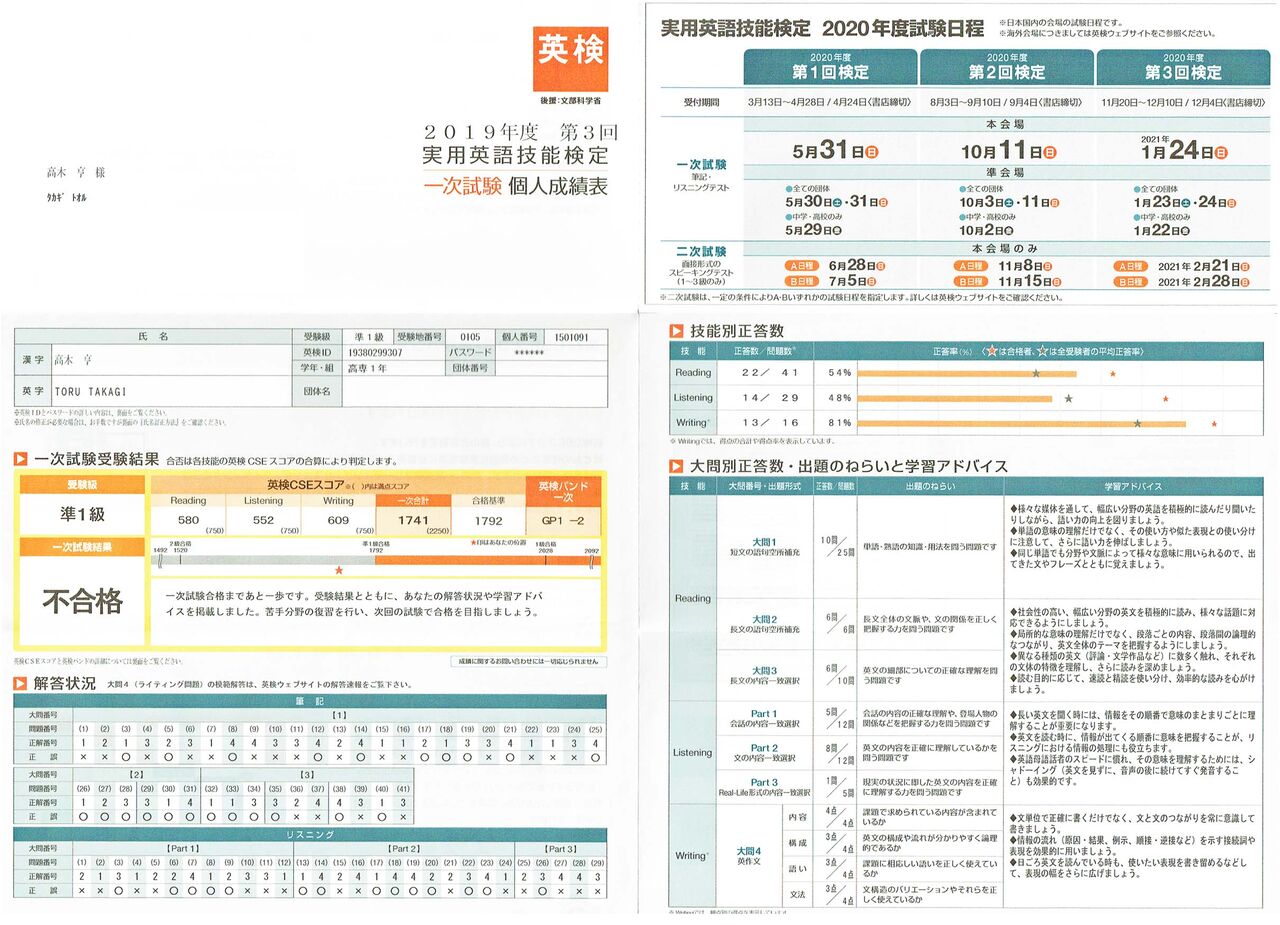Click the 81% Writing accuracy value
1280x925 pixels.
838,423
